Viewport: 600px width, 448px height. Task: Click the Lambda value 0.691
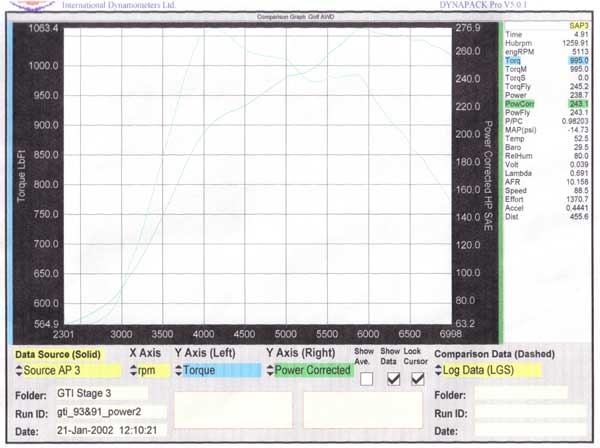coord(579,173)
